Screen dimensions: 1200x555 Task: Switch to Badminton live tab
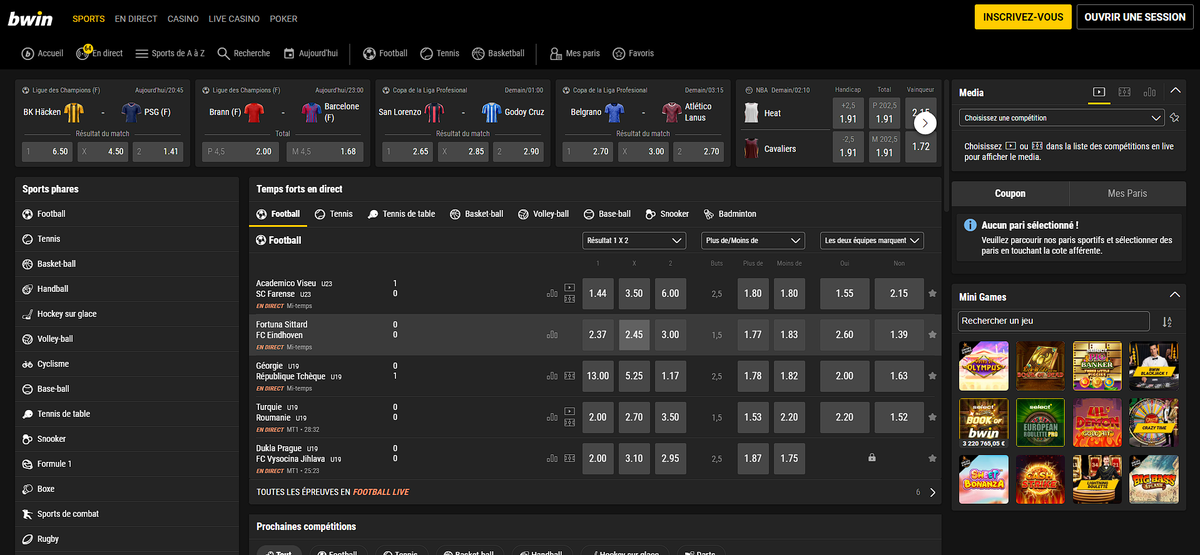point(730,214)
